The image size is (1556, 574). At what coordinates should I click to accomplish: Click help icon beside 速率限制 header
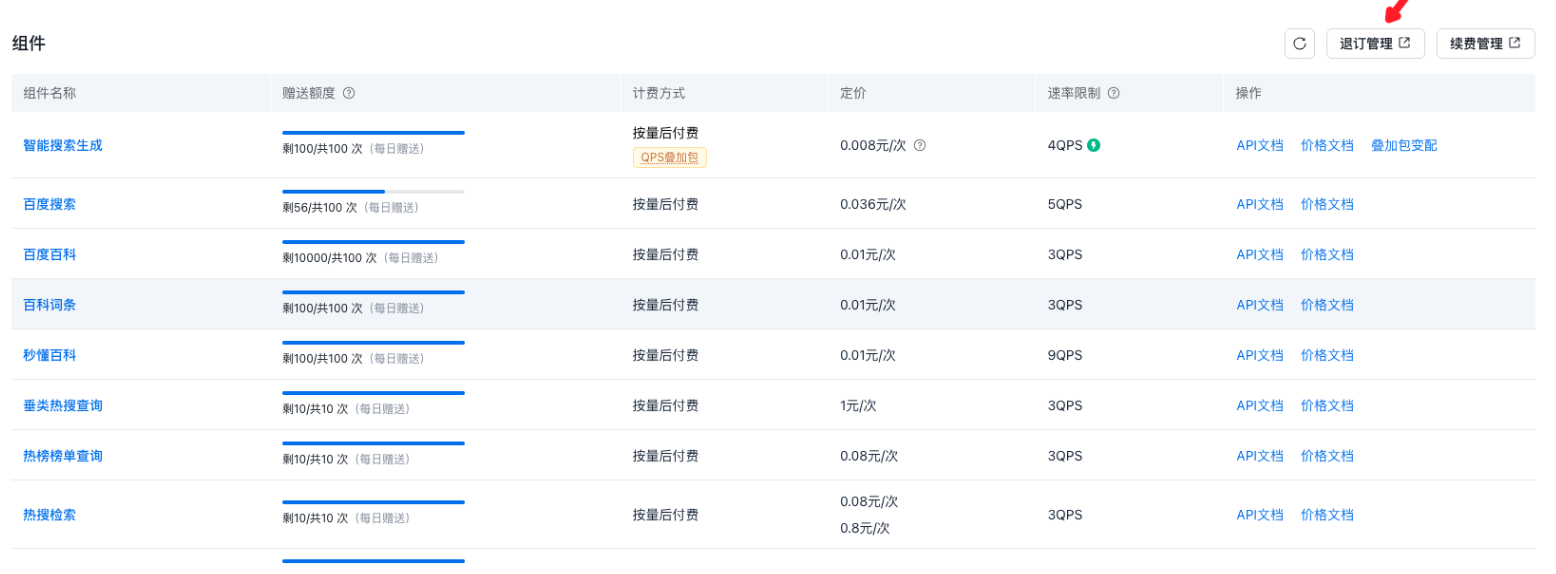[x=1113, y=93]
